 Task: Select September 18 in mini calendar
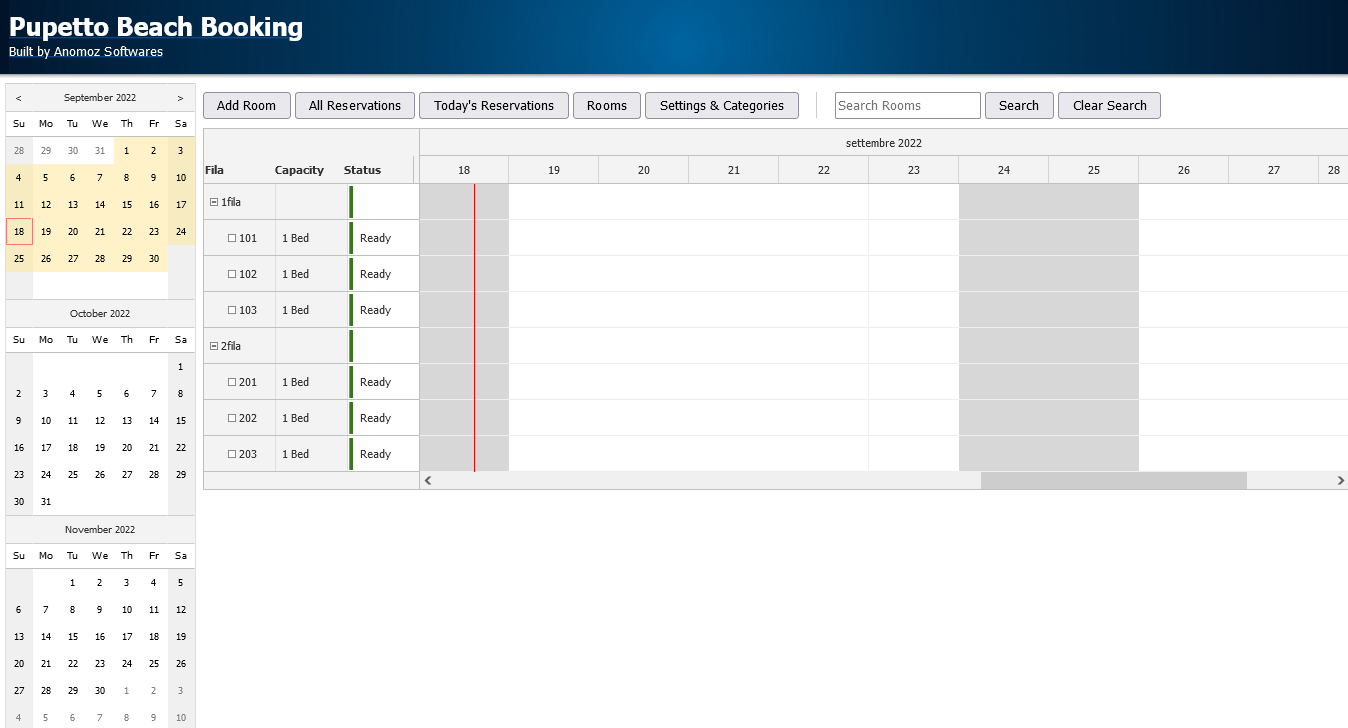click(19, 231)
